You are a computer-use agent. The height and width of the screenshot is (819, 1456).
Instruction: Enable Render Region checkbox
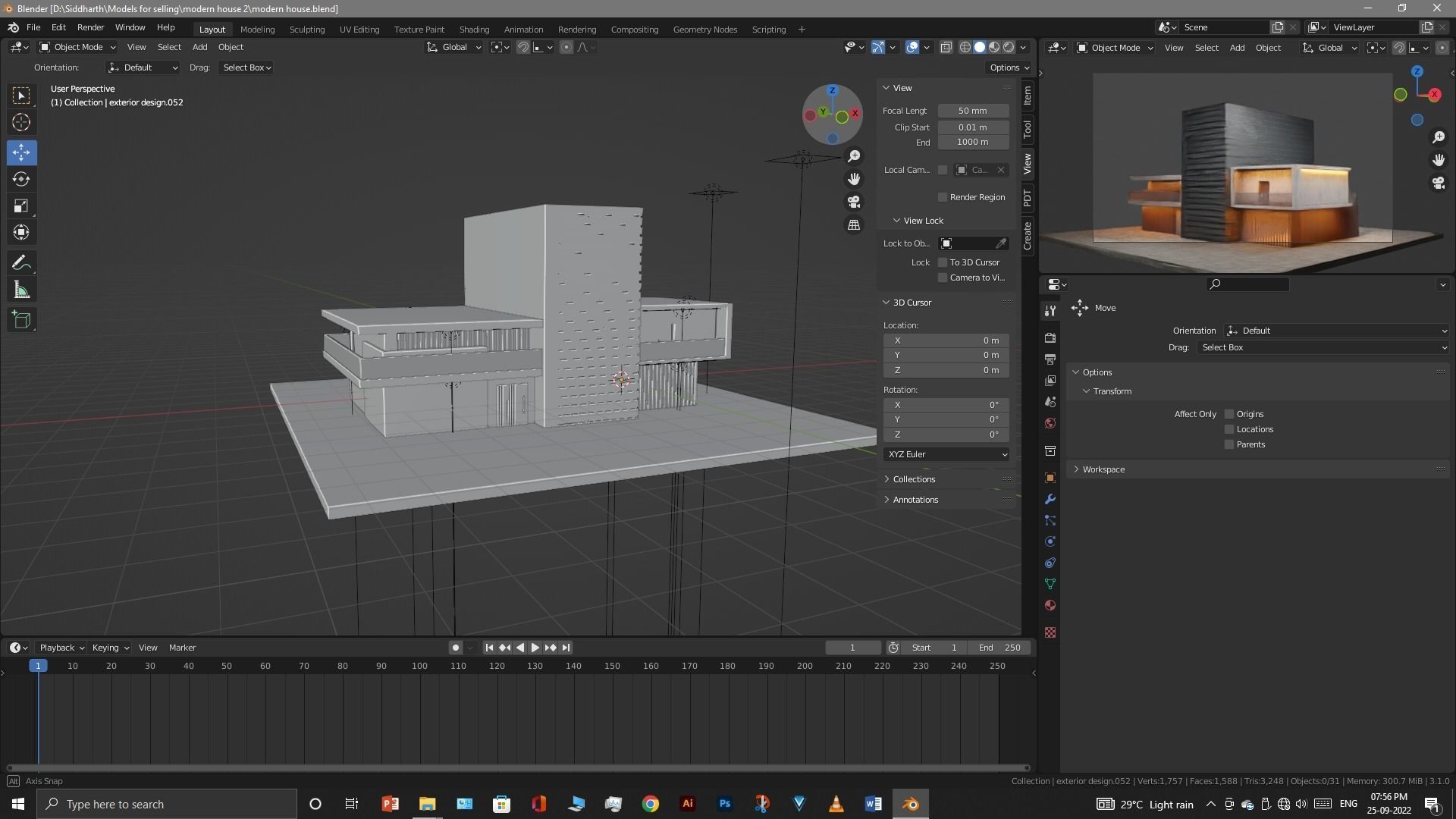(943, 197)
